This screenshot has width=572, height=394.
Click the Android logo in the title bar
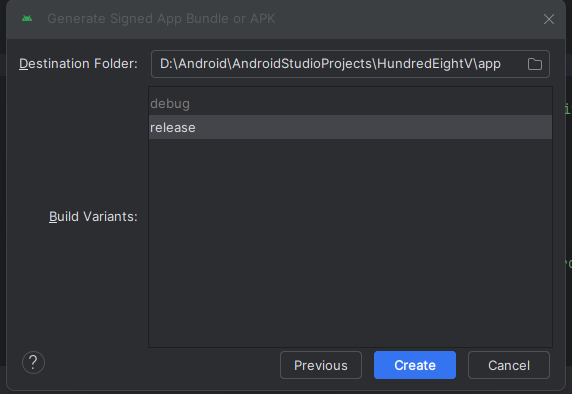[27, 19]
